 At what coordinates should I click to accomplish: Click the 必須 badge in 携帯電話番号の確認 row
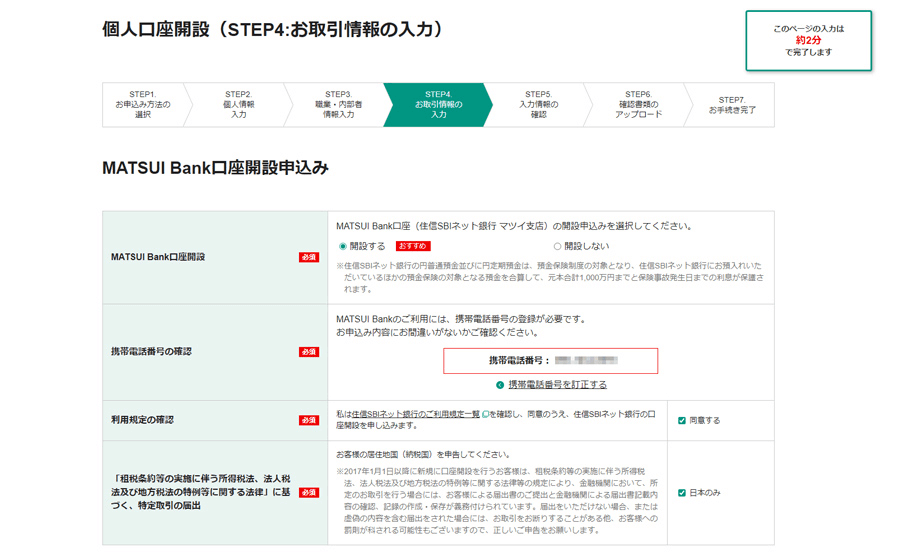(309, 352)
